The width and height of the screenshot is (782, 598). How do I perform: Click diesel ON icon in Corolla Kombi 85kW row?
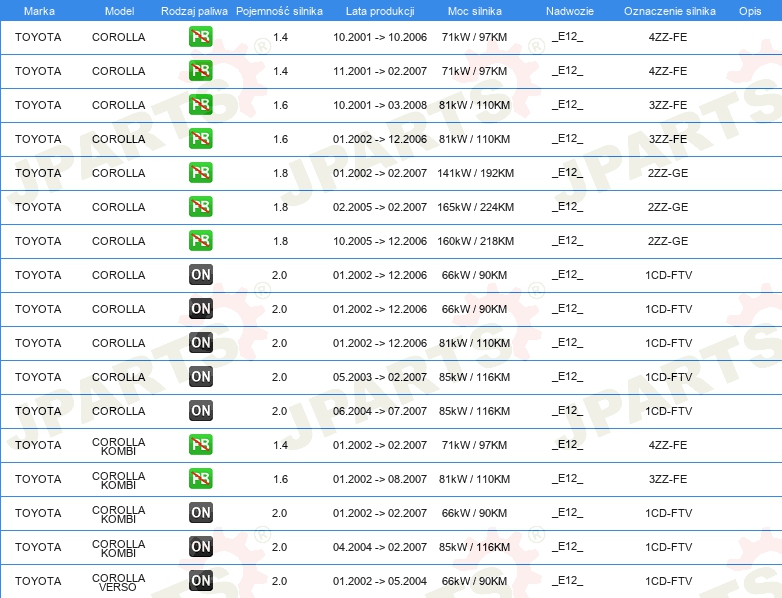coord(200,546)
